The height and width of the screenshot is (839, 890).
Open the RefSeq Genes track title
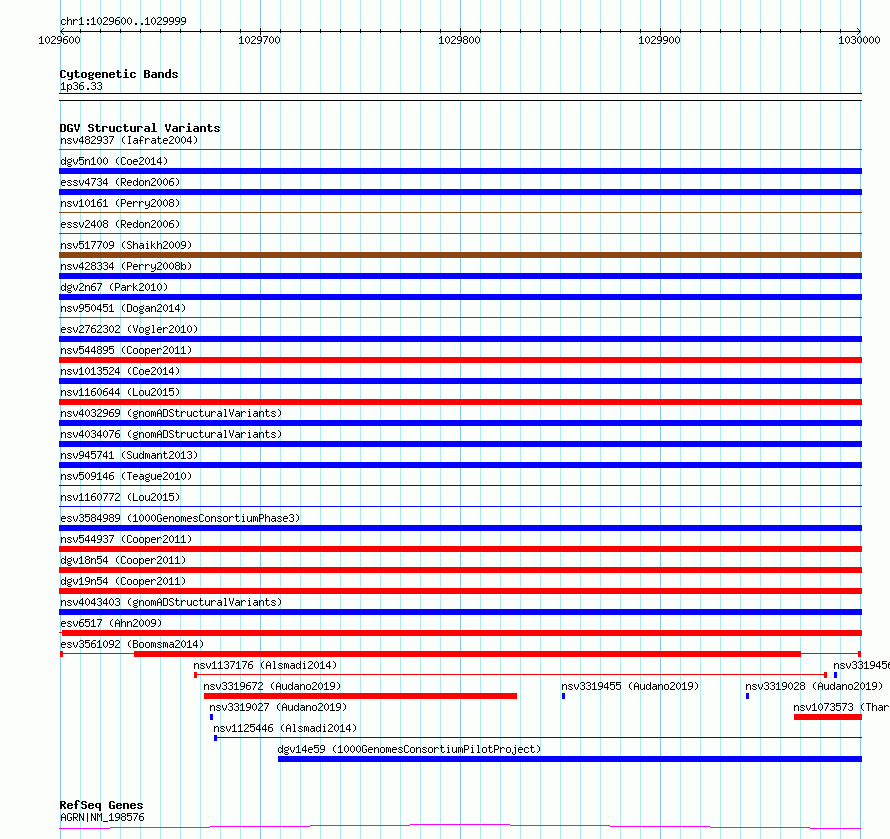[101, 805]
